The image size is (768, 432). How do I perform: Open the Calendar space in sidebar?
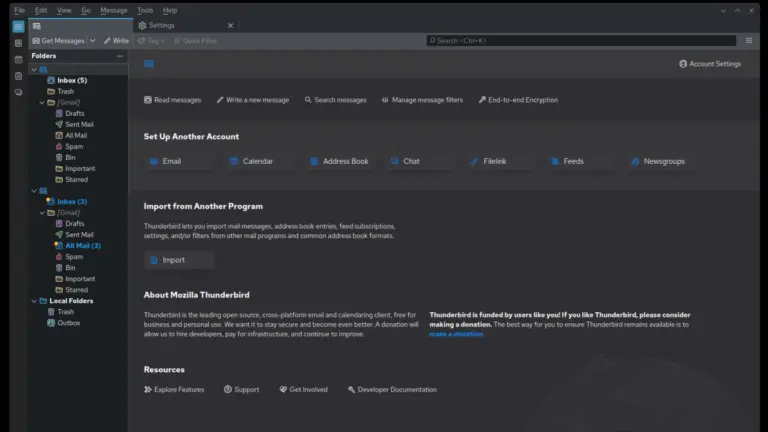[18, 60]
